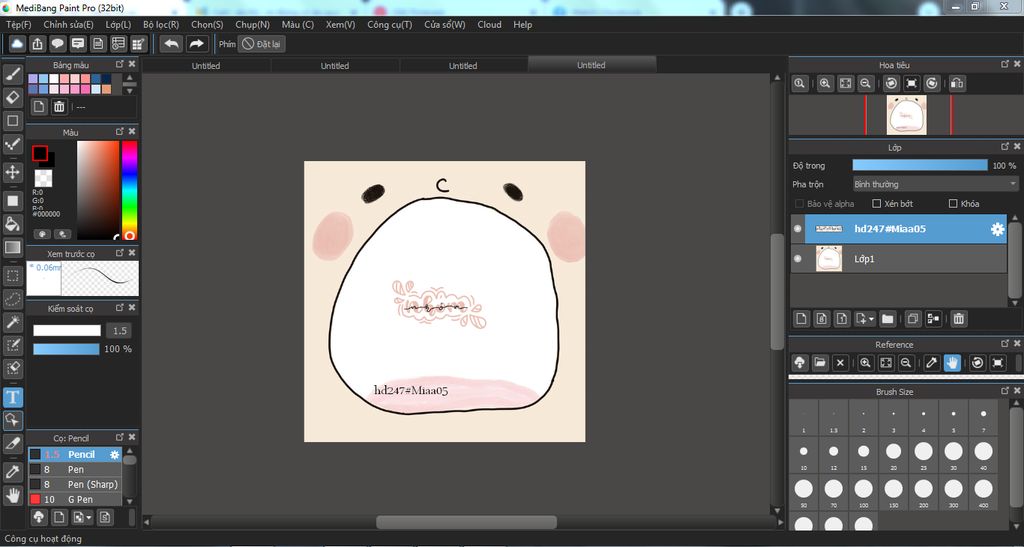Float the Brush Size panel
Image resolution: width=1024 pixels, height=547 pixels.
1005,390
